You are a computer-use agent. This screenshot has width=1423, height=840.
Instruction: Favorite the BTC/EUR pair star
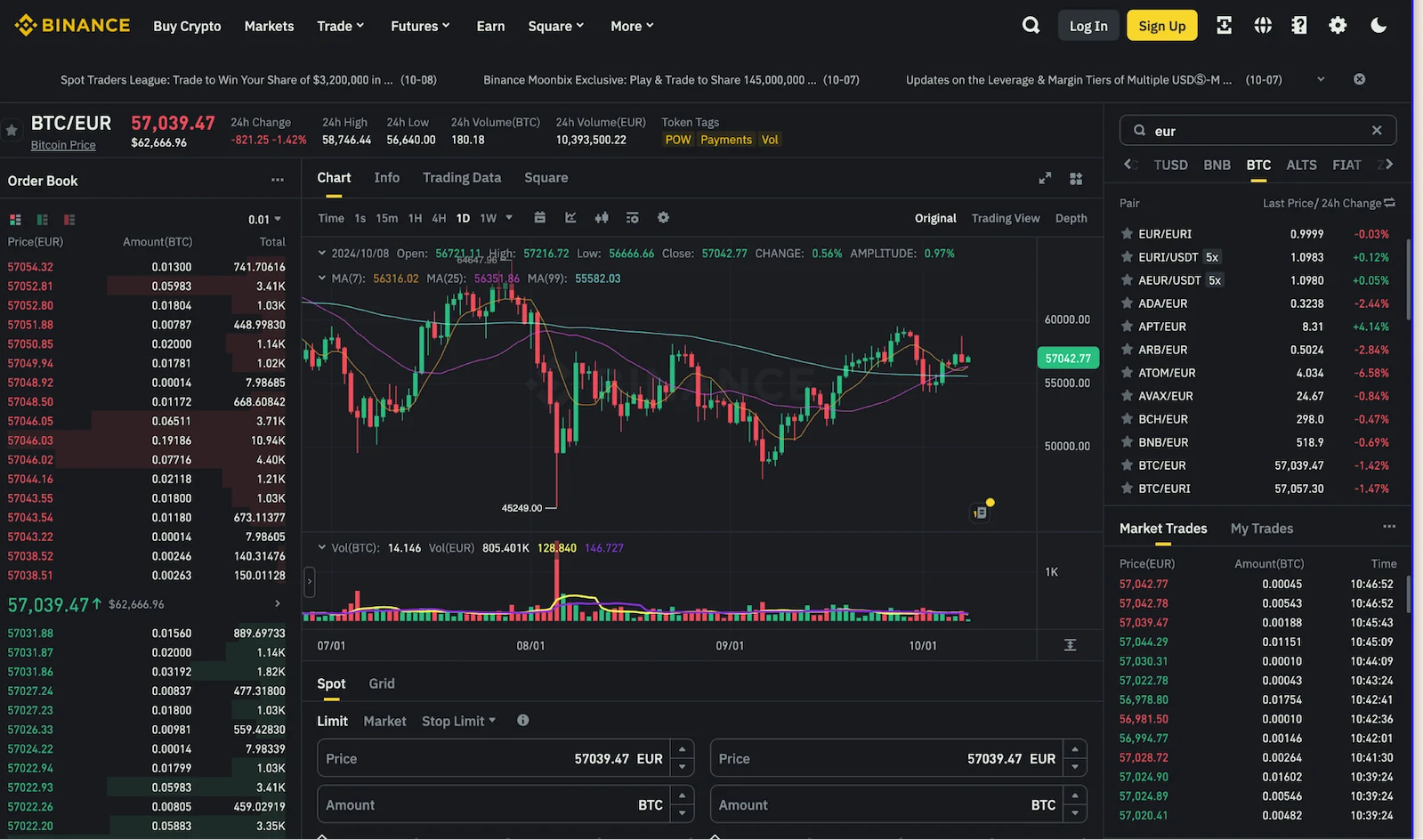point(12,130)
